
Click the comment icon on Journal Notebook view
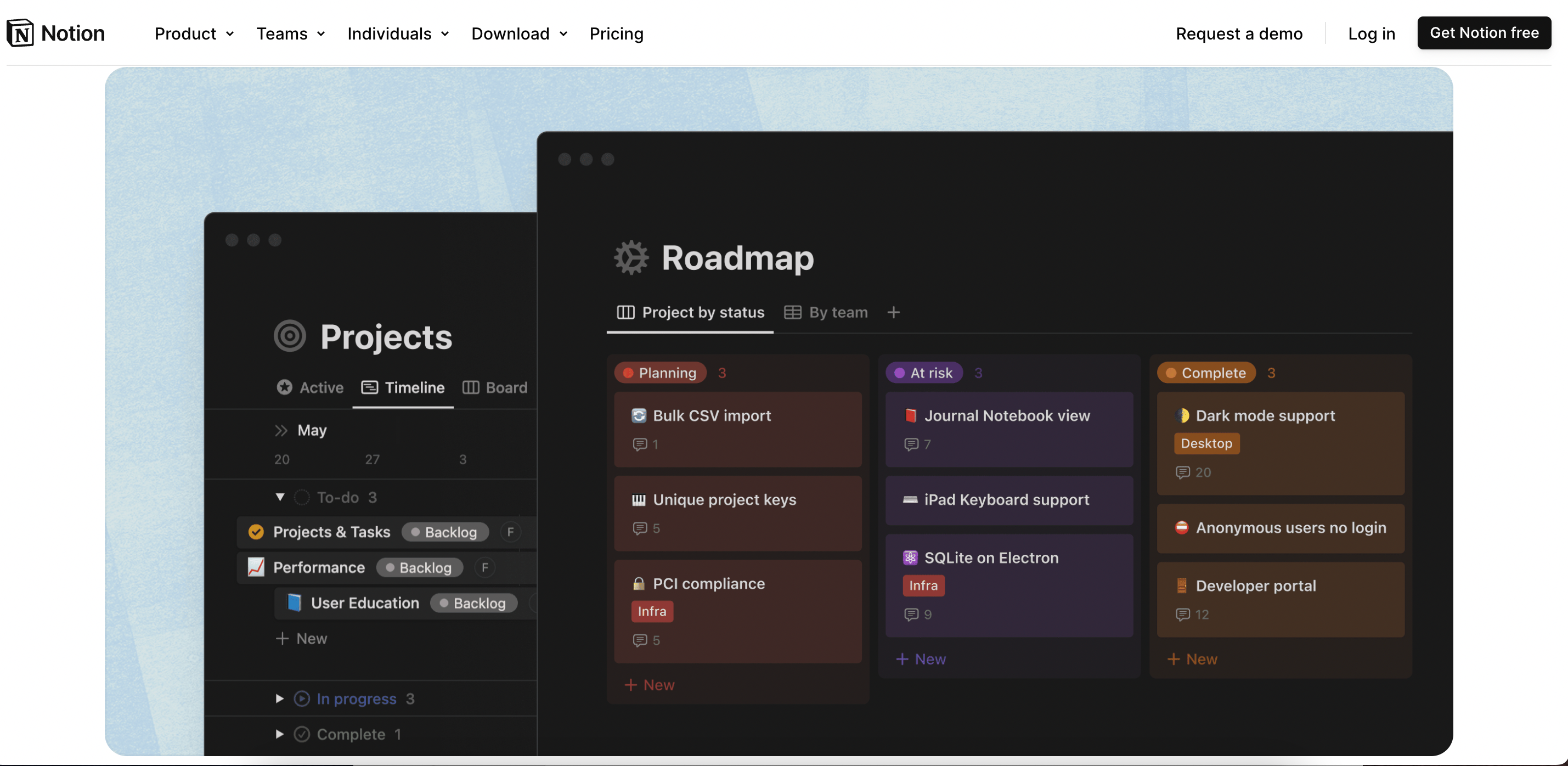911,444
